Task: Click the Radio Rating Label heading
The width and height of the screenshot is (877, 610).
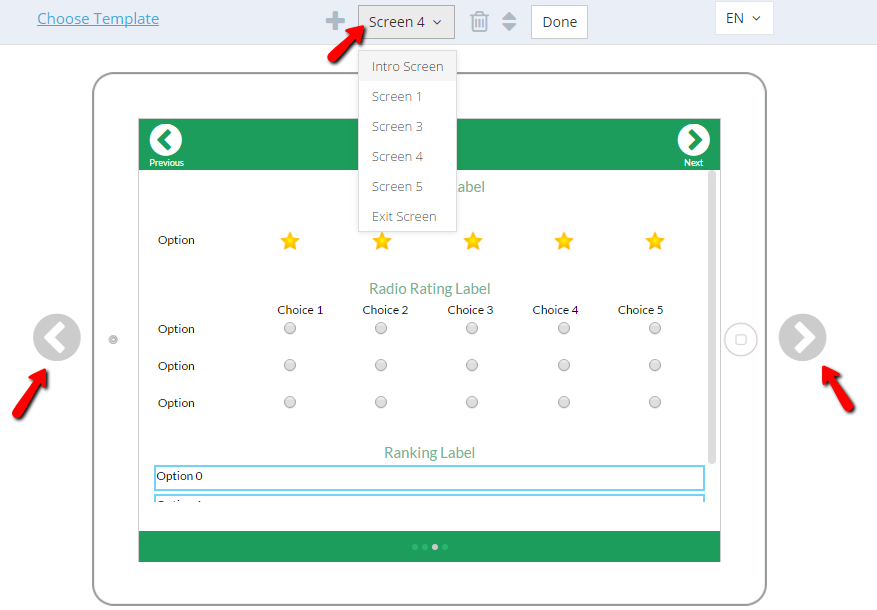Action: pos(430,289)
